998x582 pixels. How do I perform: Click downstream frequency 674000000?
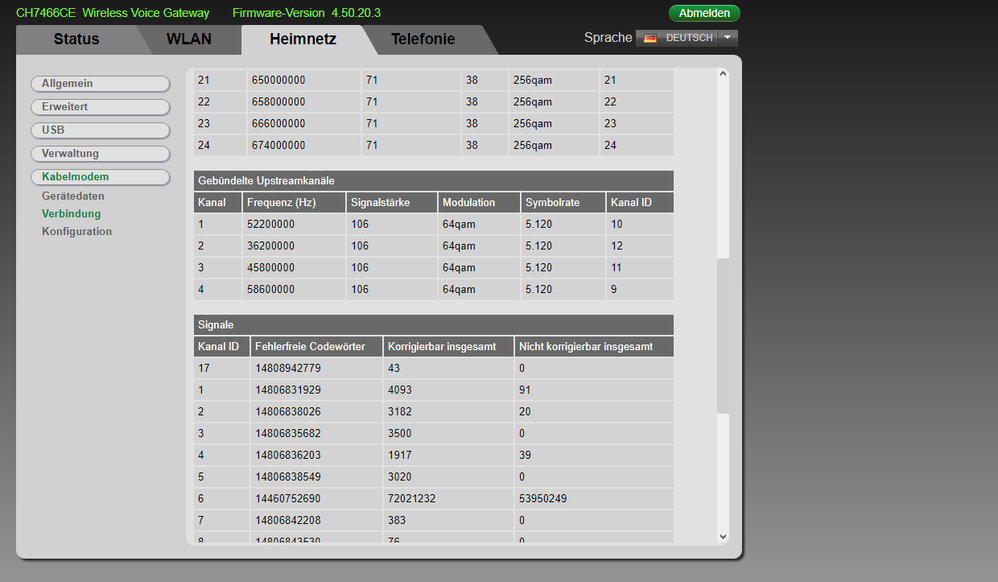(278, 145)
